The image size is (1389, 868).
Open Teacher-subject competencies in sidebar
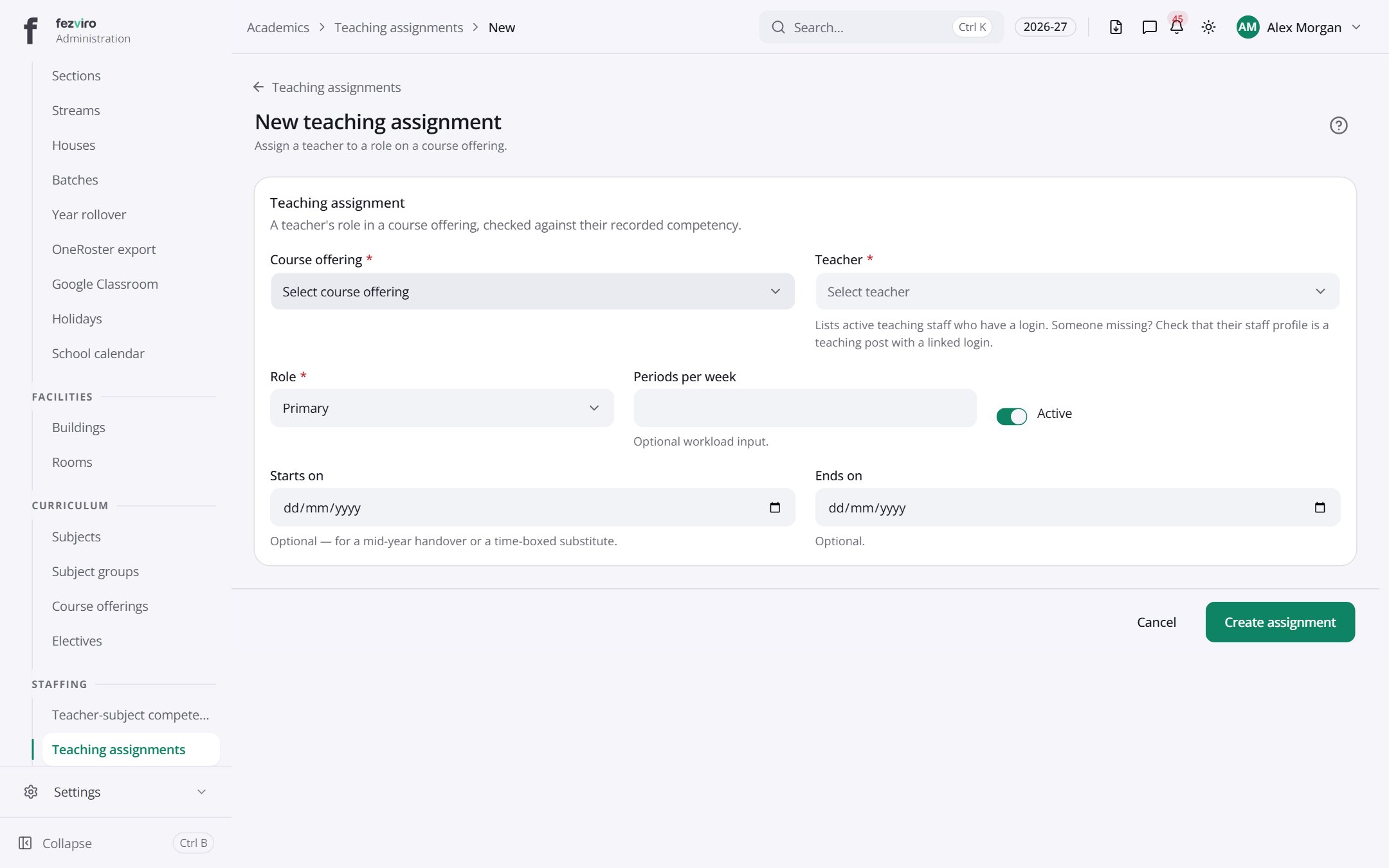tap(131, 714)
